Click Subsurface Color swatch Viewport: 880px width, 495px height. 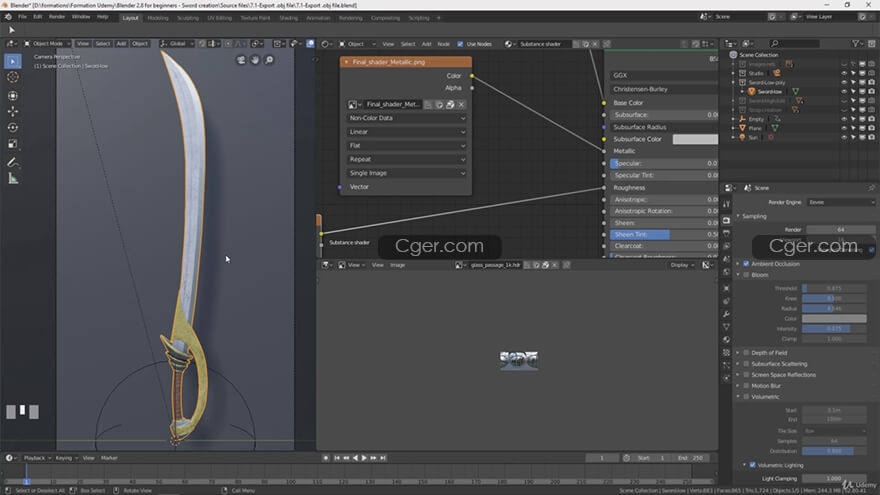695,139
